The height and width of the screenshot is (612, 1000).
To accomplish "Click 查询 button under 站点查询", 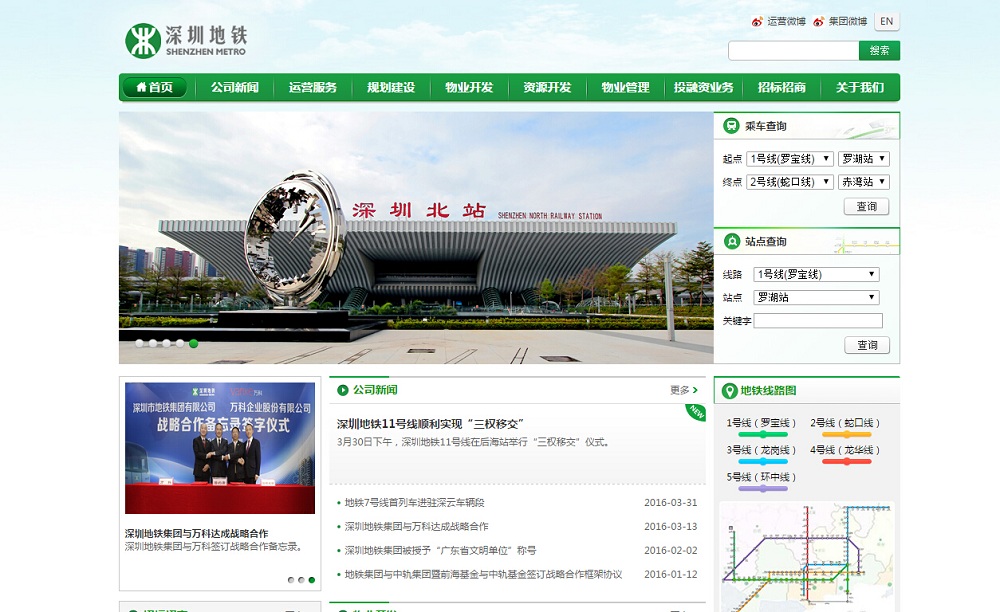I will [x=867, y=345].
